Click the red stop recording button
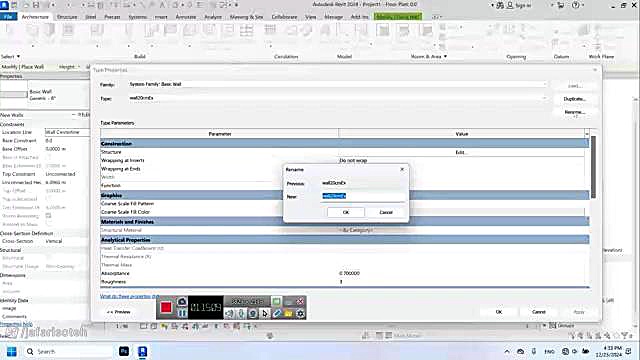 [x=166, y=307]
